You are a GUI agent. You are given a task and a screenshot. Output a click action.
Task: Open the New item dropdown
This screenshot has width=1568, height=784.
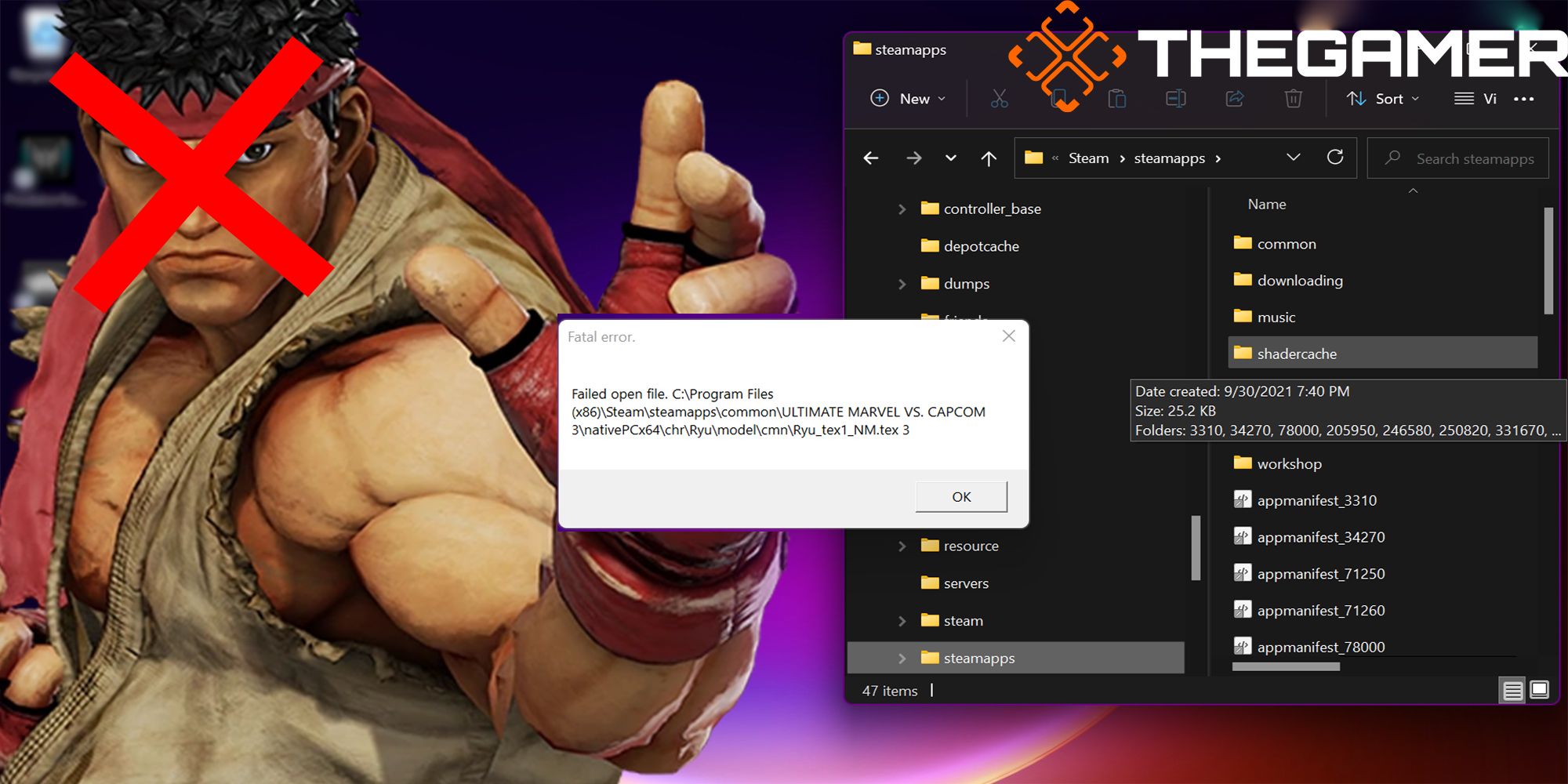908,99
